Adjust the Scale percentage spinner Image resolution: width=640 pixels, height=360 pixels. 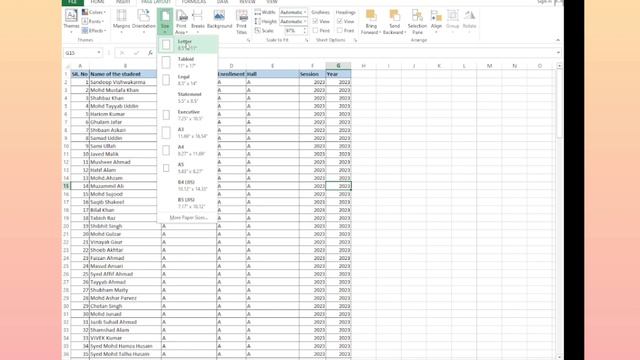304,31
